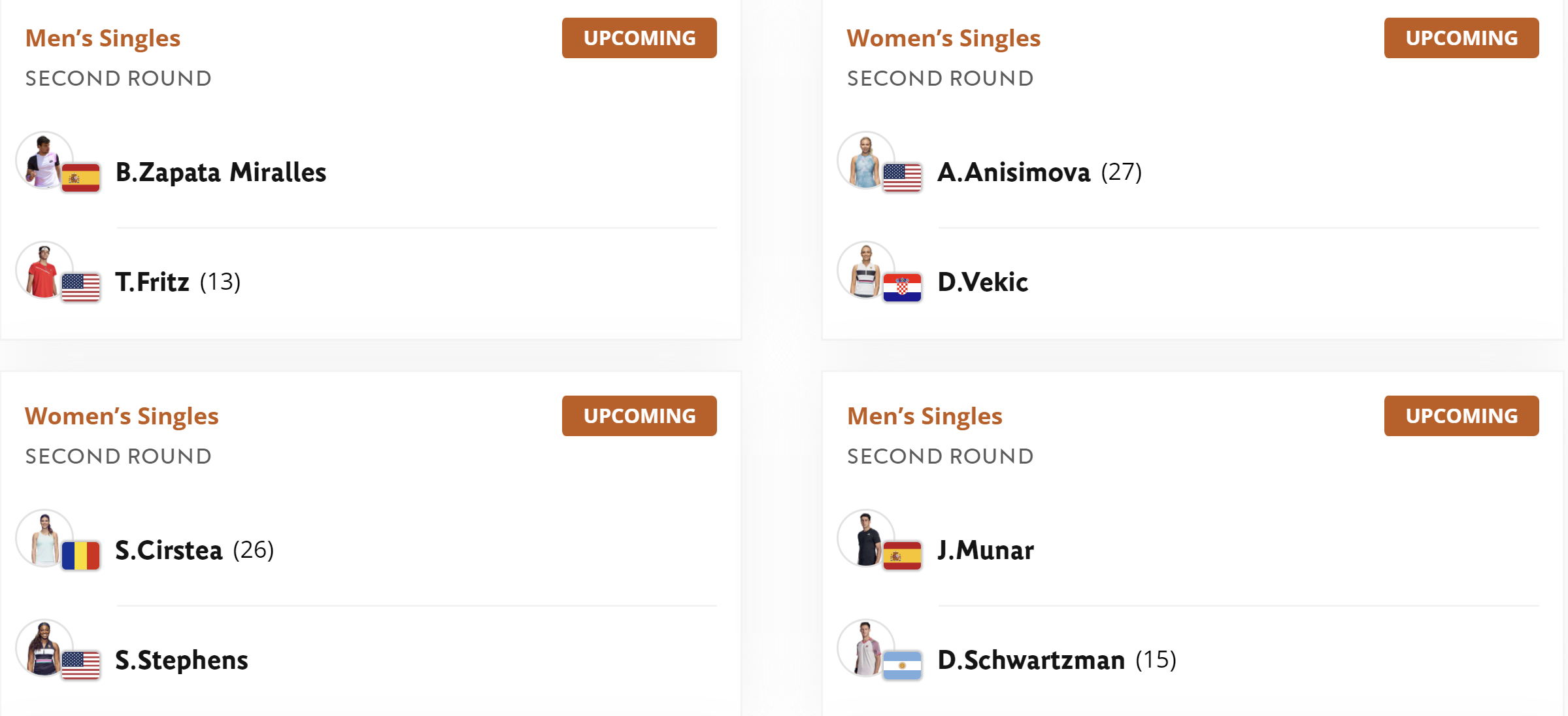Image resolution: width=1568 pixels, height=716 pixels.
Task: Click the Croatia flag beside D.Vekic
Action: pos(902,288)
